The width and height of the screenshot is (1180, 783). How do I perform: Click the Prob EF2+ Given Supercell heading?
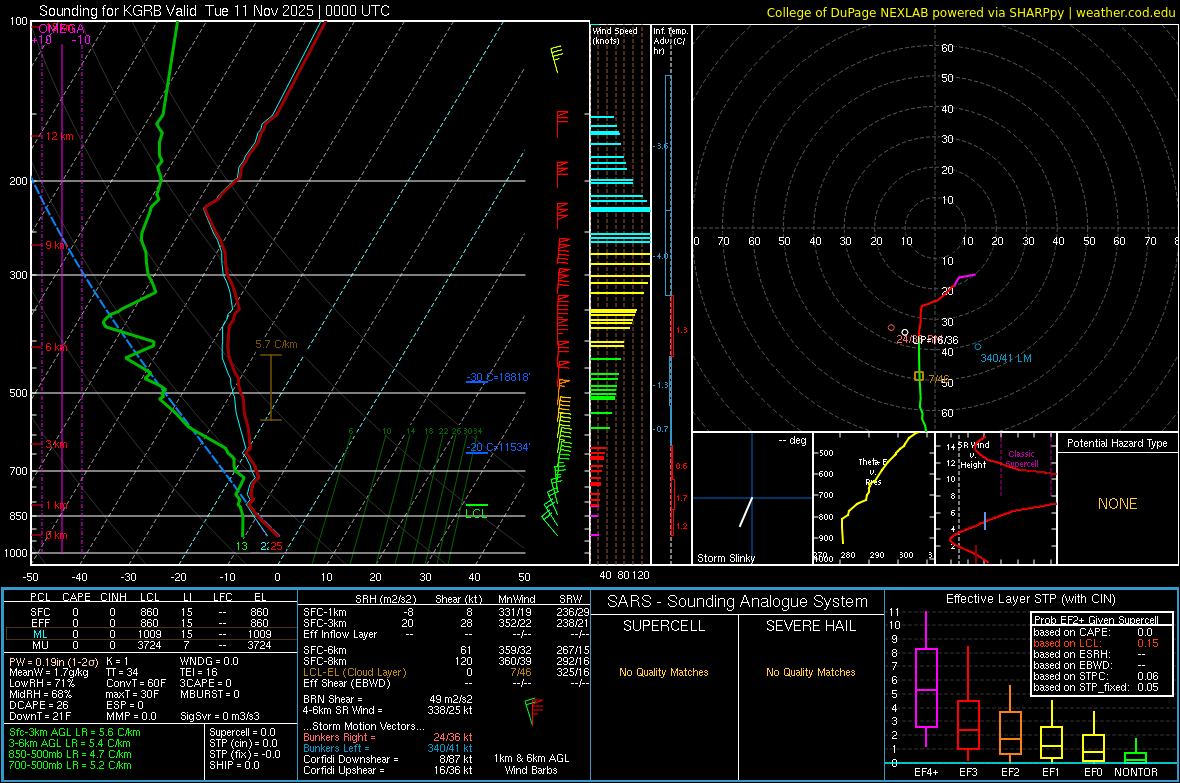[1096, 620]
